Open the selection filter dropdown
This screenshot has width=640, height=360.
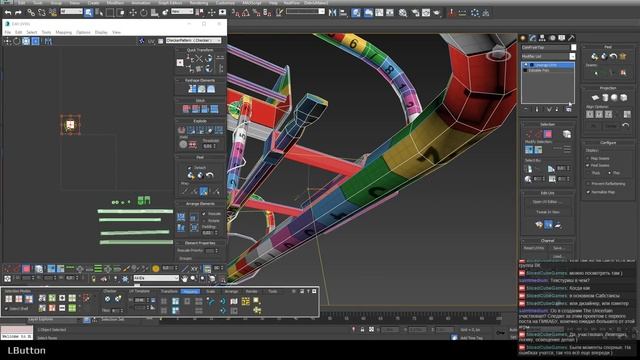(x=71, y=11)
